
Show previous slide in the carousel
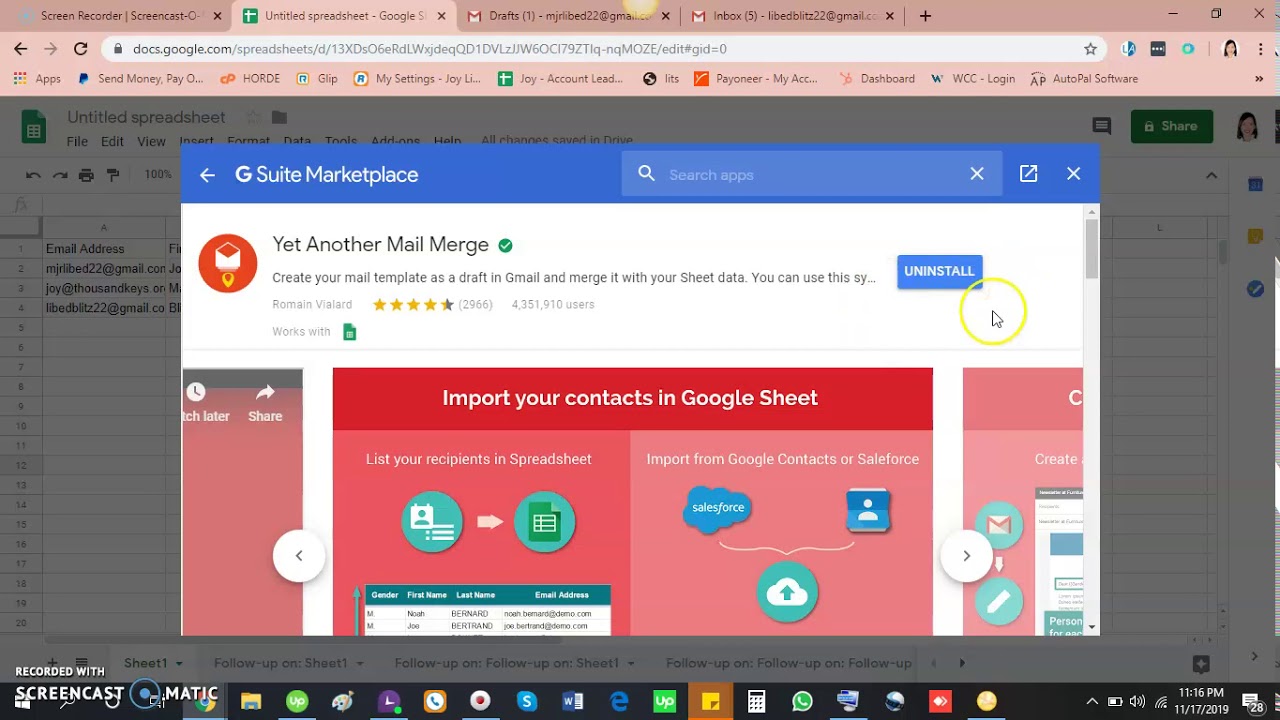299,555
